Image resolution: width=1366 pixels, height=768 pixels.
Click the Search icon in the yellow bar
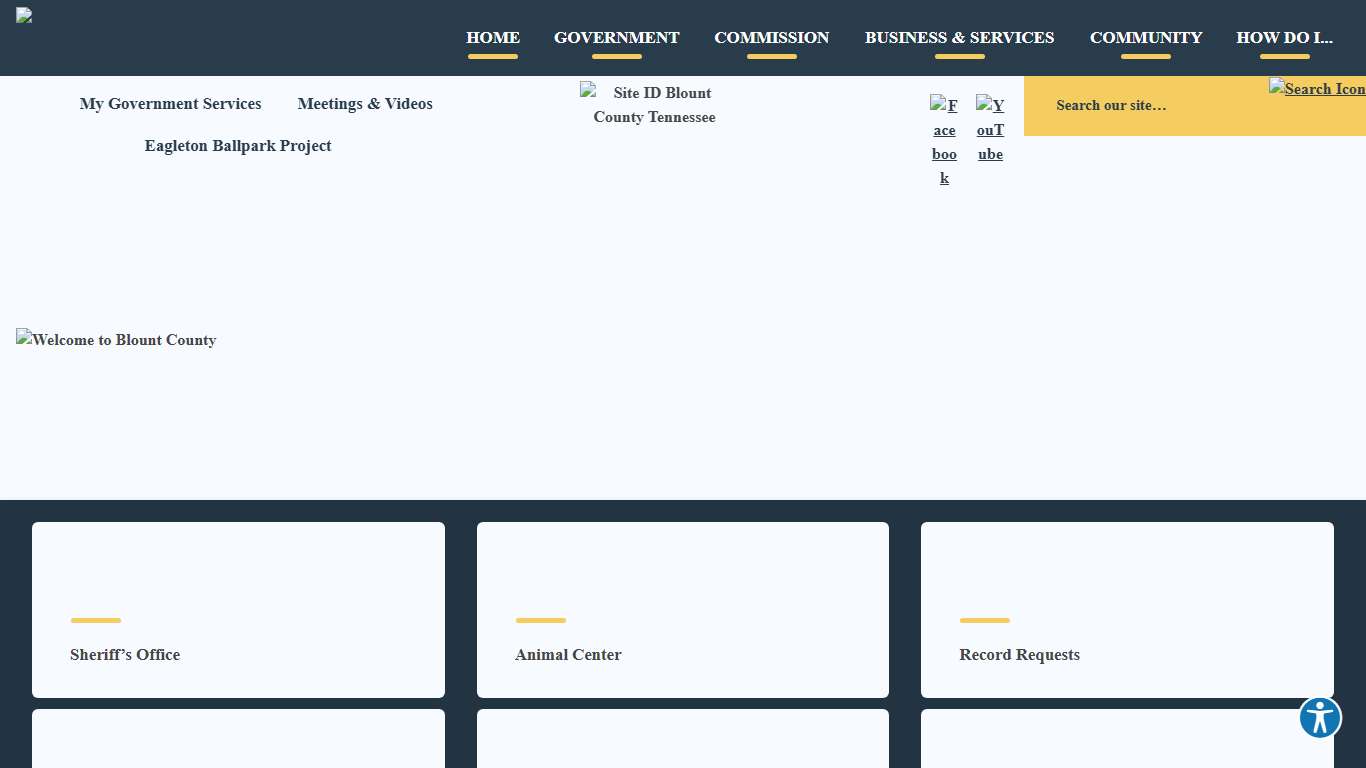point(1317,88)
